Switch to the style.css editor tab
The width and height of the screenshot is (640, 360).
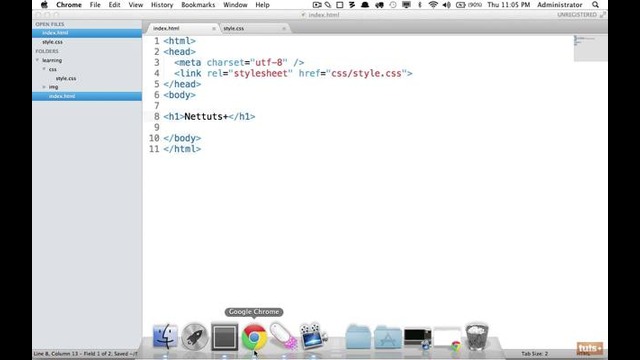pyautogui.click(x=253, y=28)
